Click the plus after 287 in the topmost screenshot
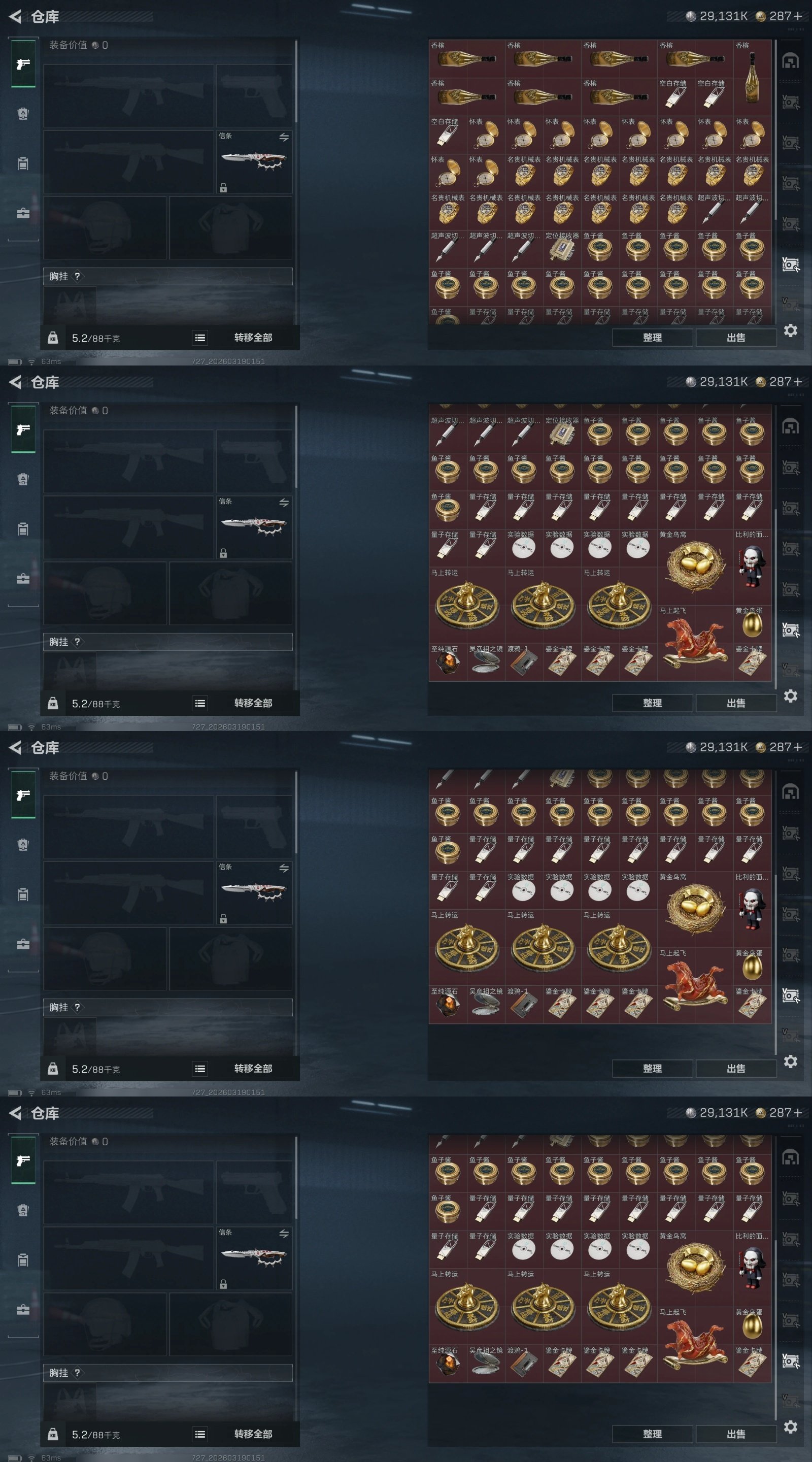The width and height of the screenshot is (812, 1462). (x=798, y=16)
